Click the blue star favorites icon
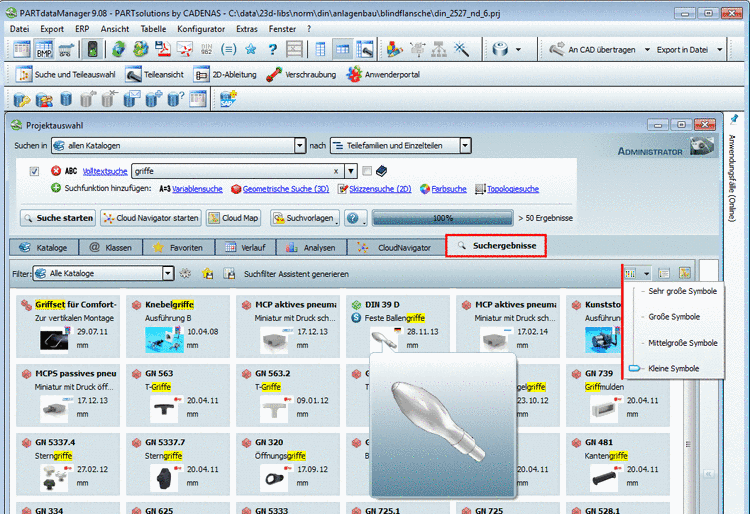The image size is (750, 514). coord(250,49)
